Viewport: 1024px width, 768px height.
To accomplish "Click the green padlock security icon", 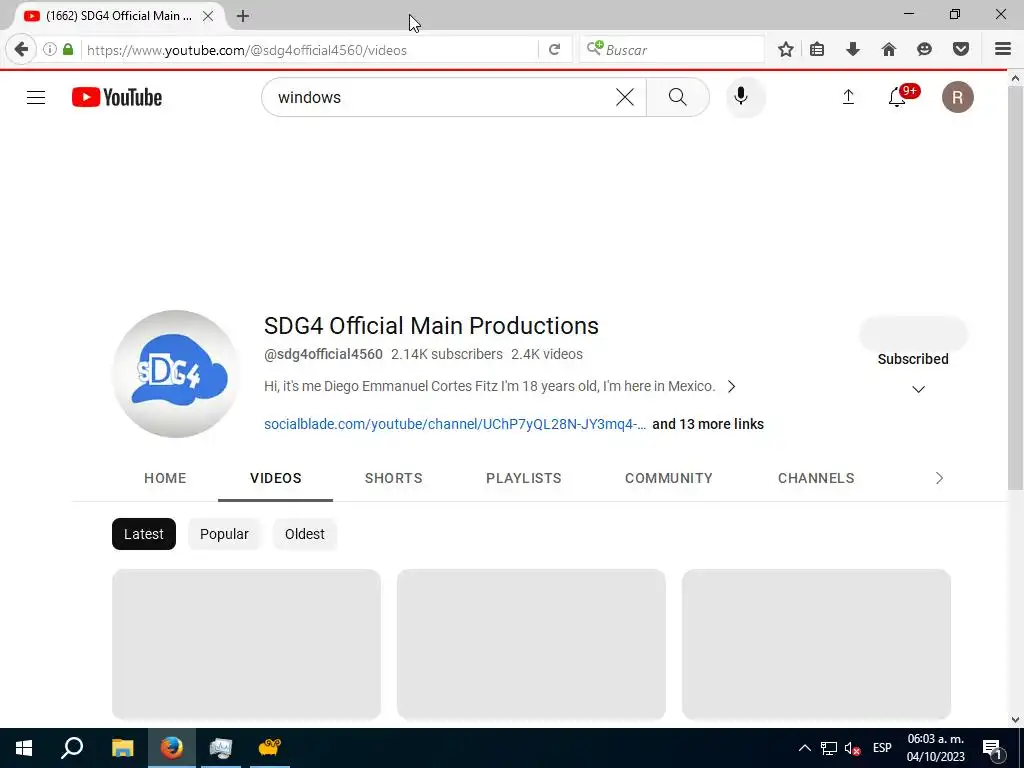I will point(68,49).
